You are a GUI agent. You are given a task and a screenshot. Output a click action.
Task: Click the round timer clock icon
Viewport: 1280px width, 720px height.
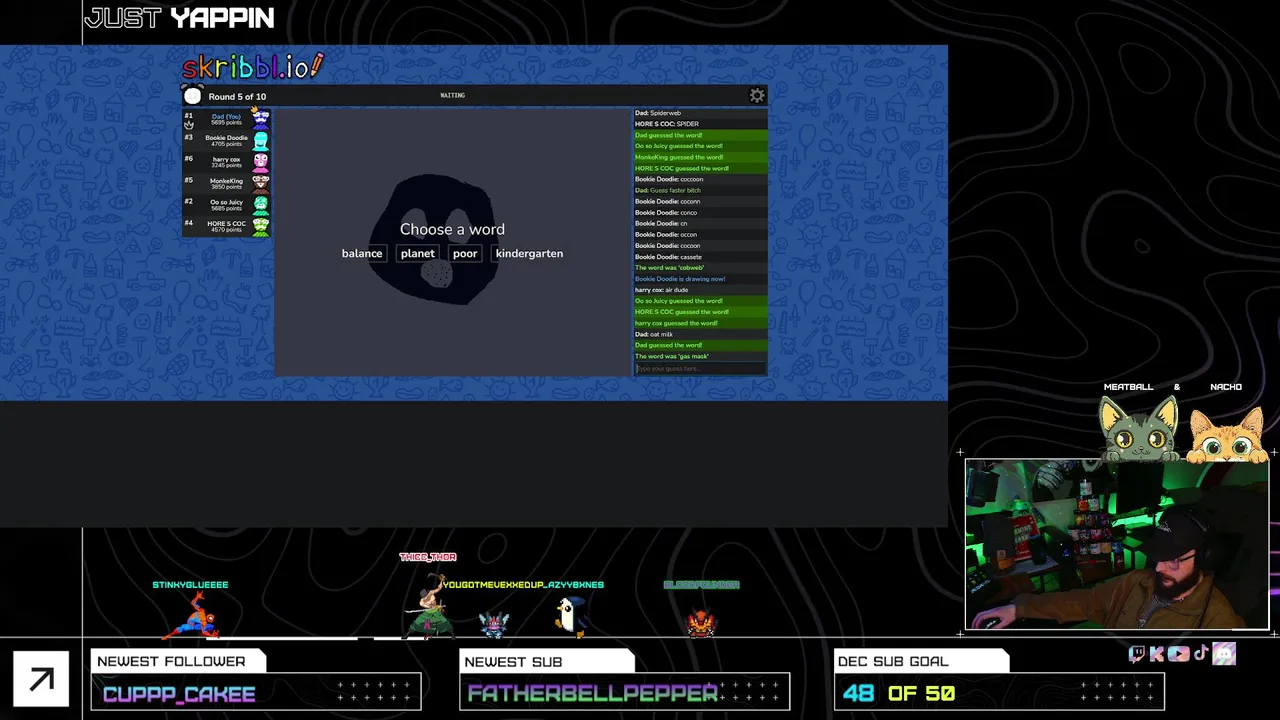[x=192, y=96]
